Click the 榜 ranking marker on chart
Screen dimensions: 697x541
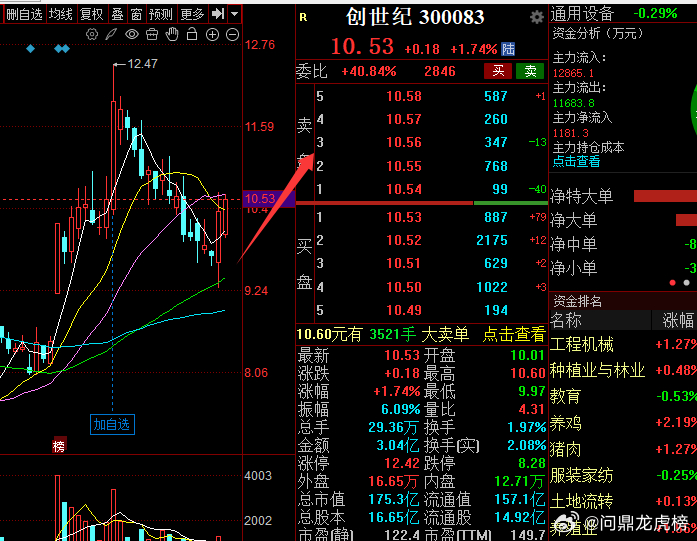click(59, 446)
